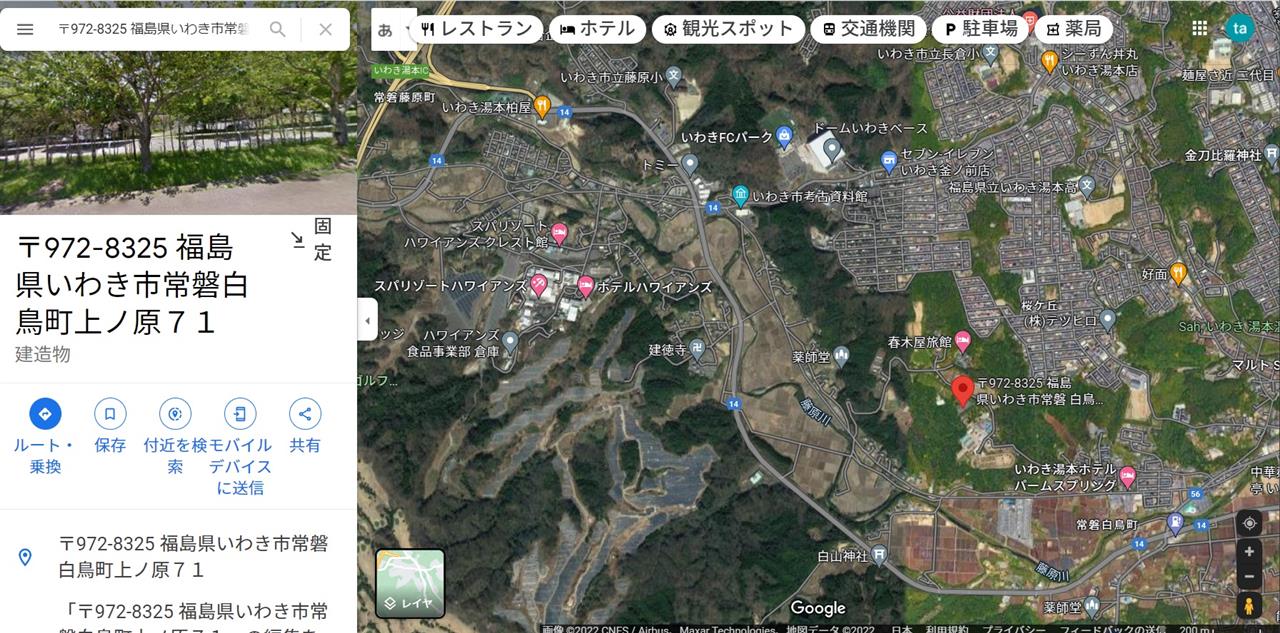Select the いわきFCパーク shopping marker
Viewport: 1280px width, 633px height.
(784, 135)
